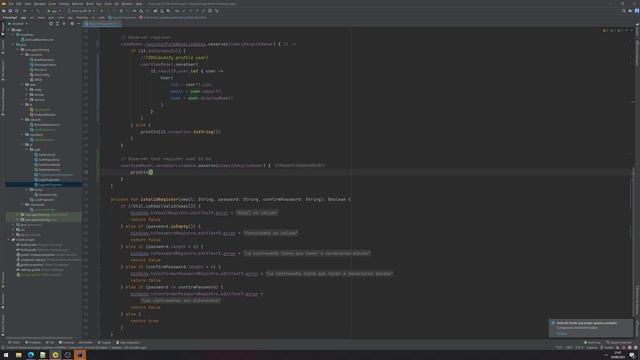Open the Navigate menu
This screenshot has height=360, width=640.
[x=40, y=4]
